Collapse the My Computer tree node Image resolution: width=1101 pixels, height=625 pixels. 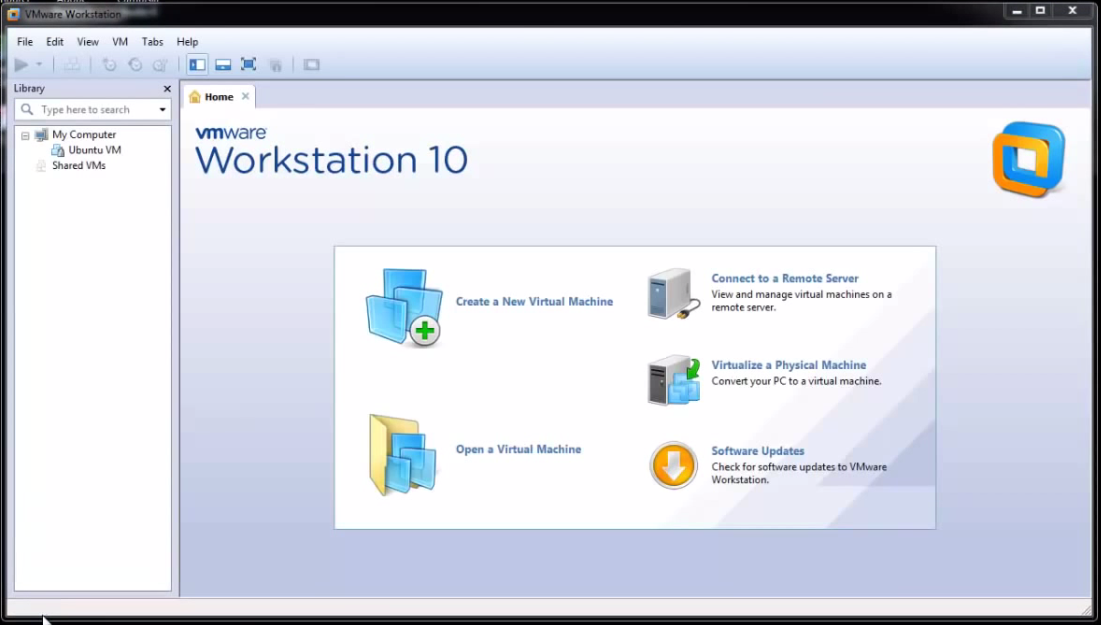click(25, 136)
